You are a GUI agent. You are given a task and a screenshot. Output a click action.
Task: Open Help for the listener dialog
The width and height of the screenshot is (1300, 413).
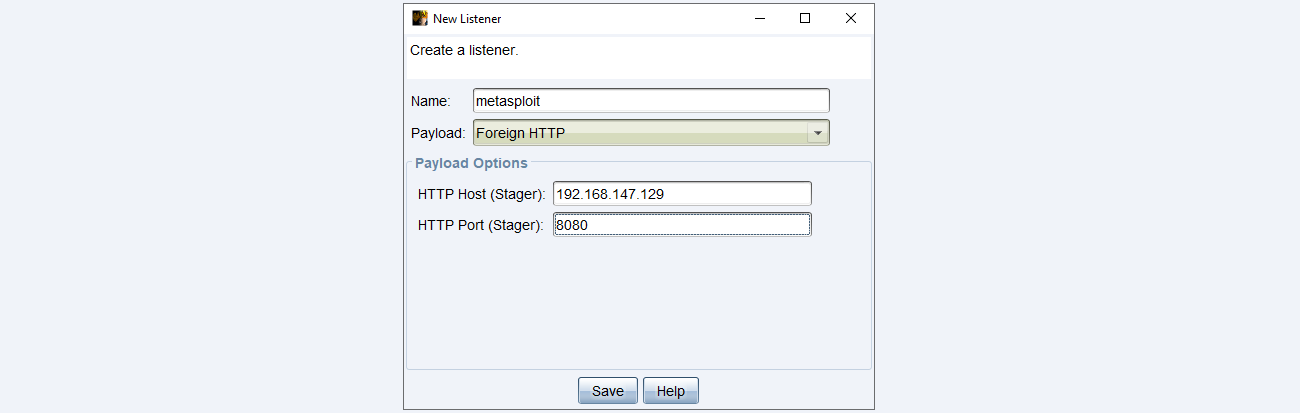670,391
